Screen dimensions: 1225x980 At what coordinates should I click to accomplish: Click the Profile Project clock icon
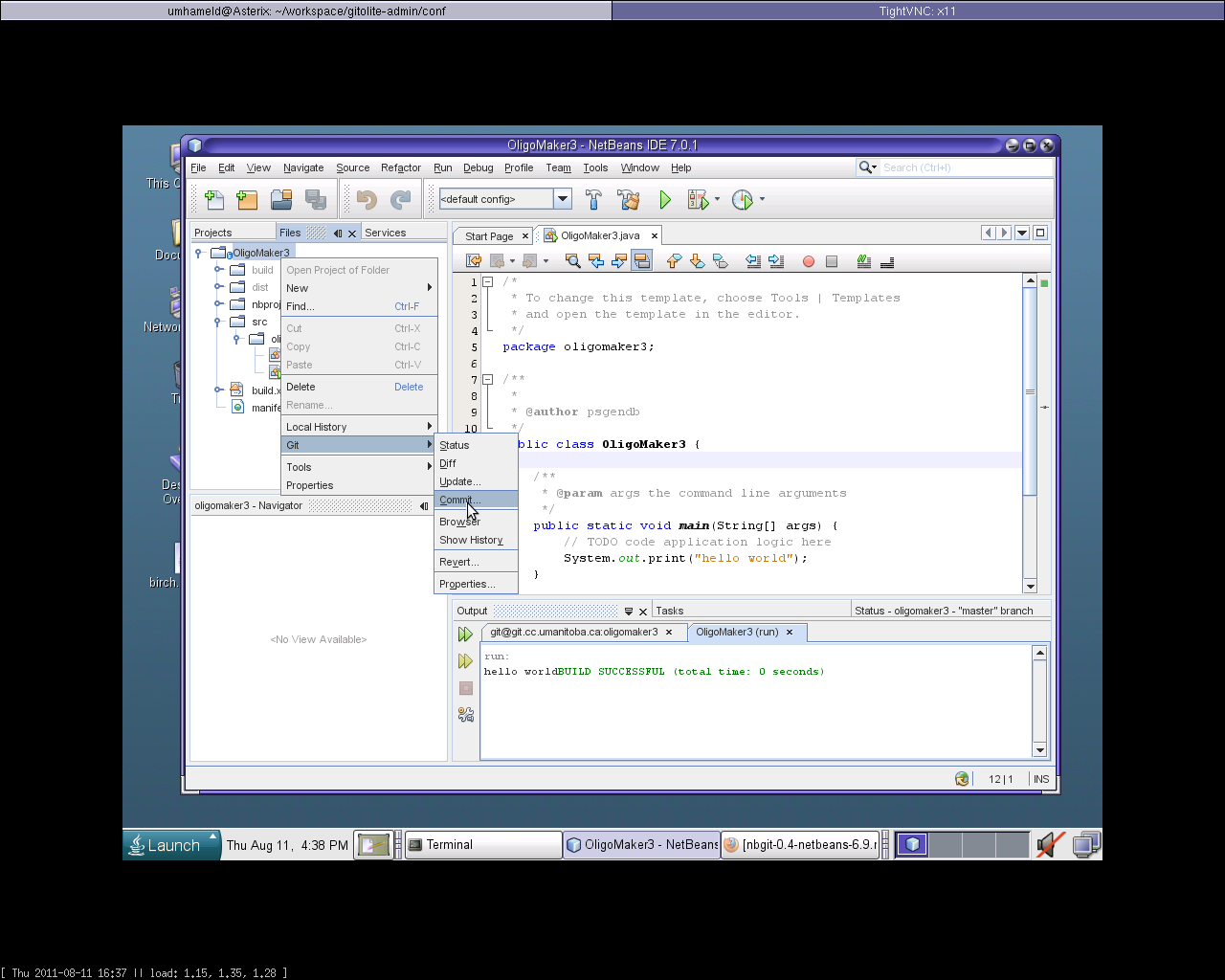[743, 199]
